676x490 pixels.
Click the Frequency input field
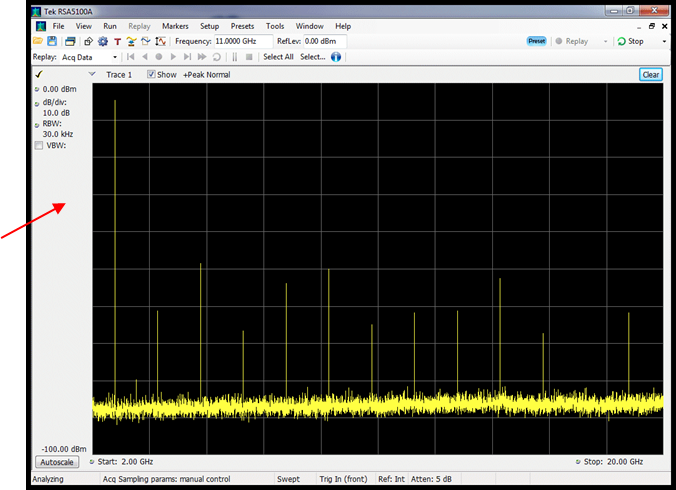click(x=242, y=42)
